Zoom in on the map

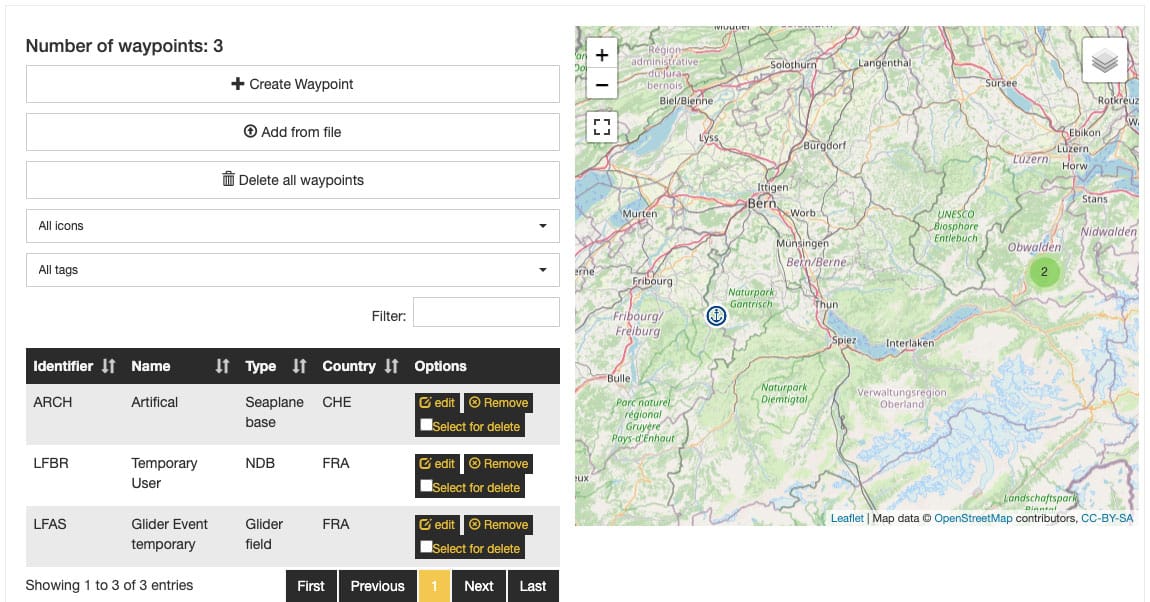(601, 55)
